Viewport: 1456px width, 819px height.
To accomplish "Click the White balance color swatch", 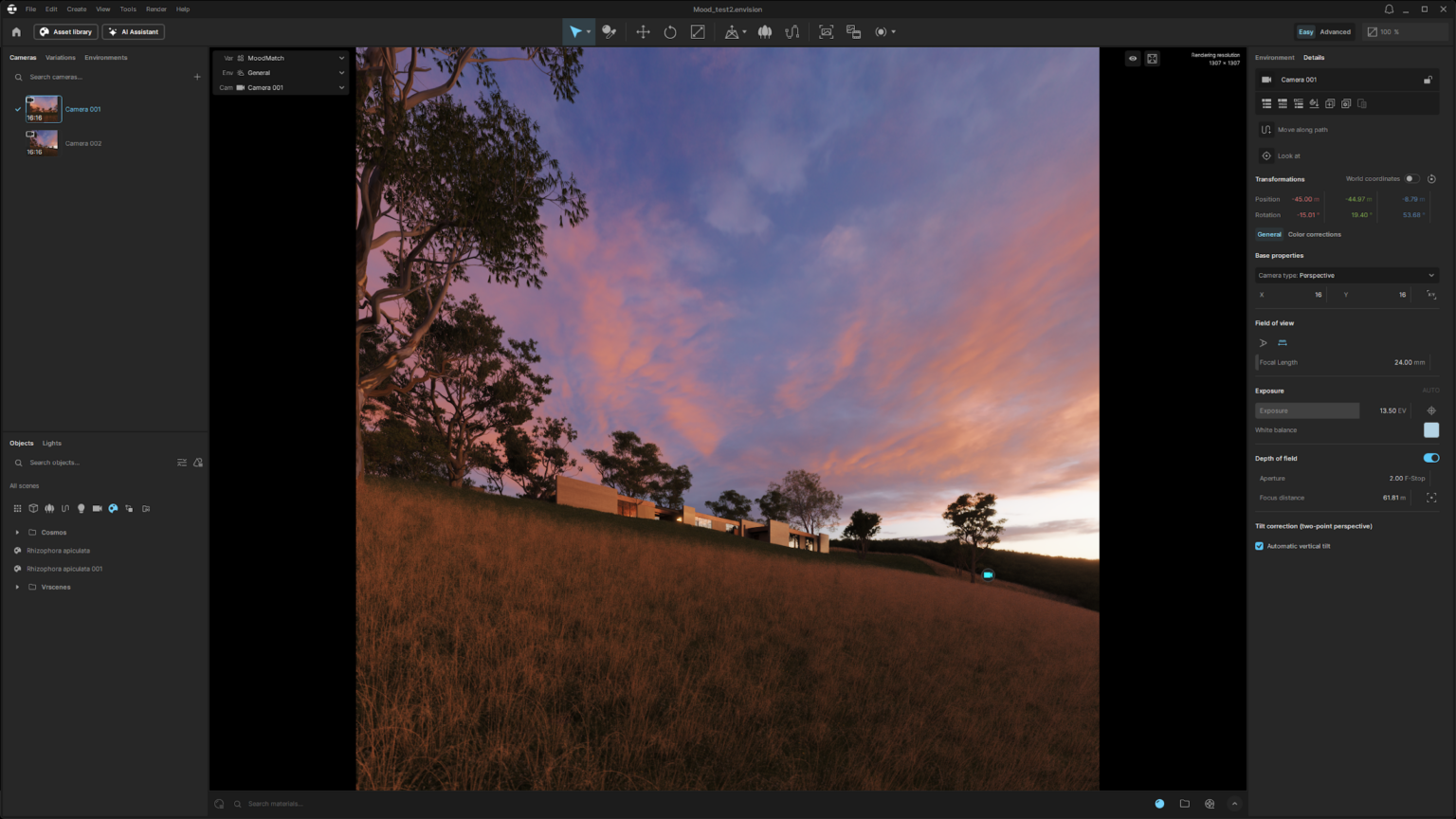I will [1431, 430].
